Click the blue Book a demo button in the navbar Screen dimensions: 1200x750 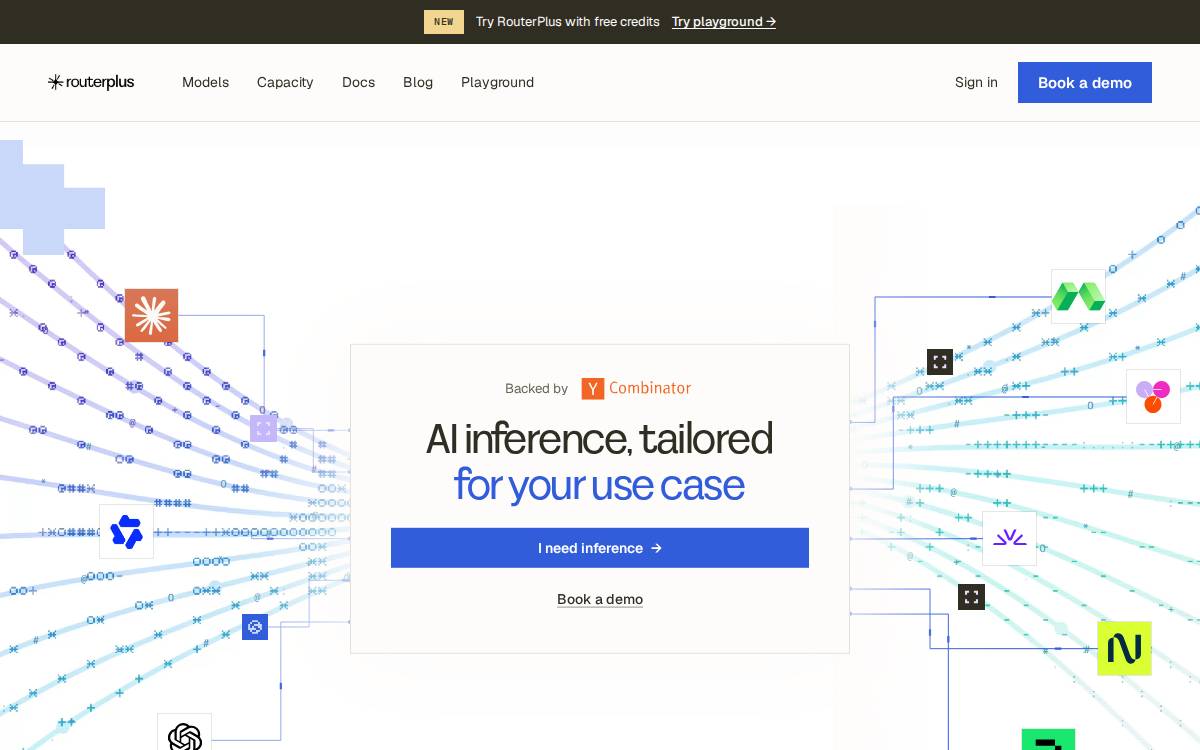pyautogui.click(x=1085, y=82)
